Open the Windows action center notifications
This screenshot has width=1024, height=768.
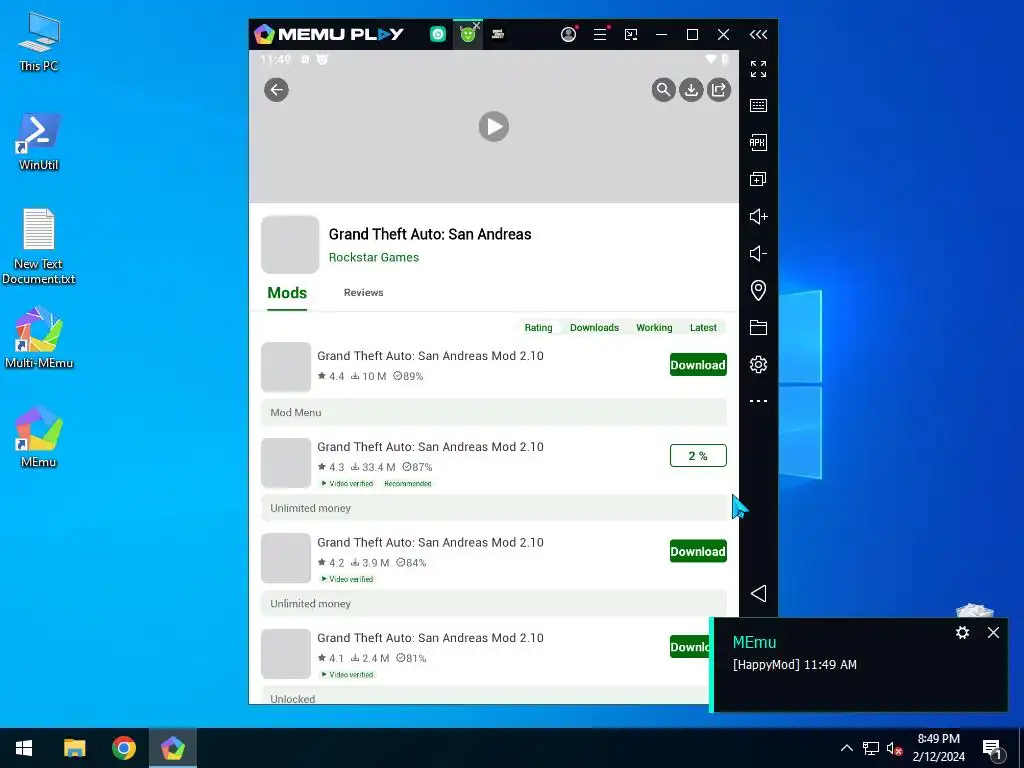point(993,748)
